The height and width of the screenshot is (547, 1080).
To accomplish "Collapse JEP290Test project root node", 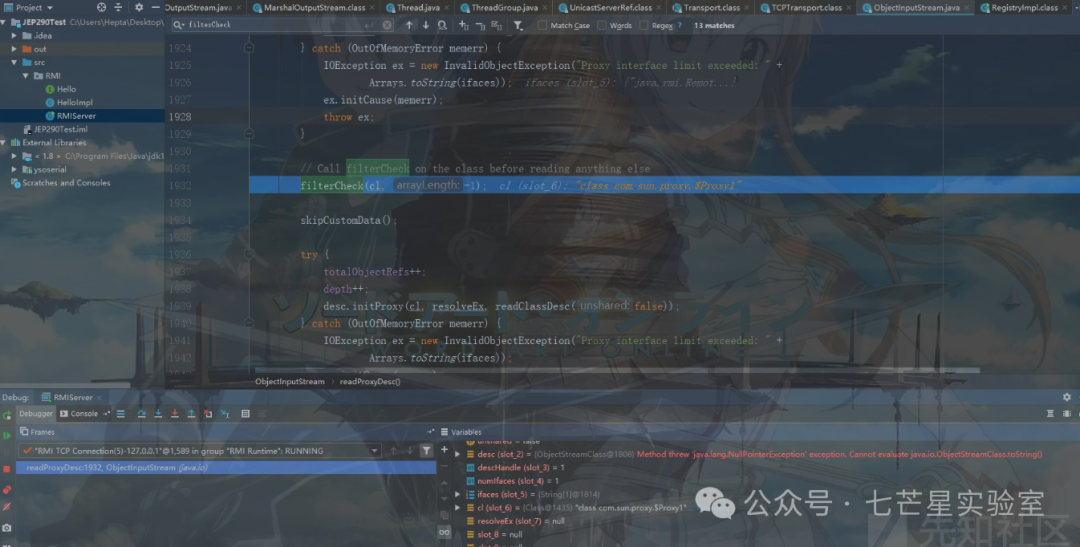I will click(x=4, y=22).
